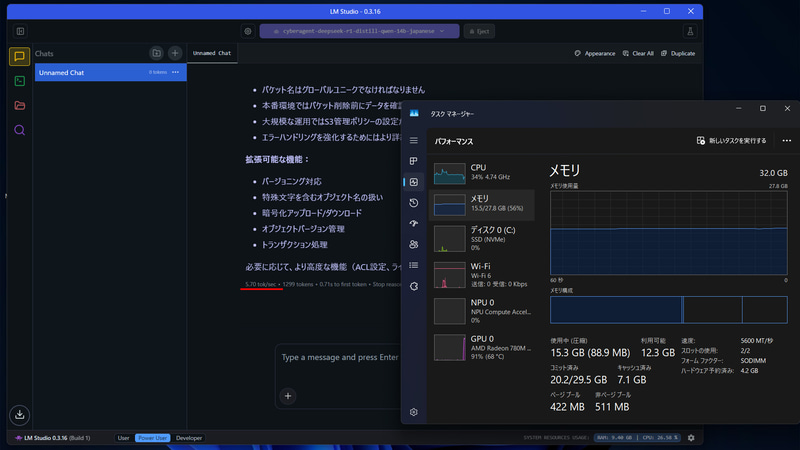This screenshot has height=450, width=800.
Task: Eject the loaded model
Action: 479,31
